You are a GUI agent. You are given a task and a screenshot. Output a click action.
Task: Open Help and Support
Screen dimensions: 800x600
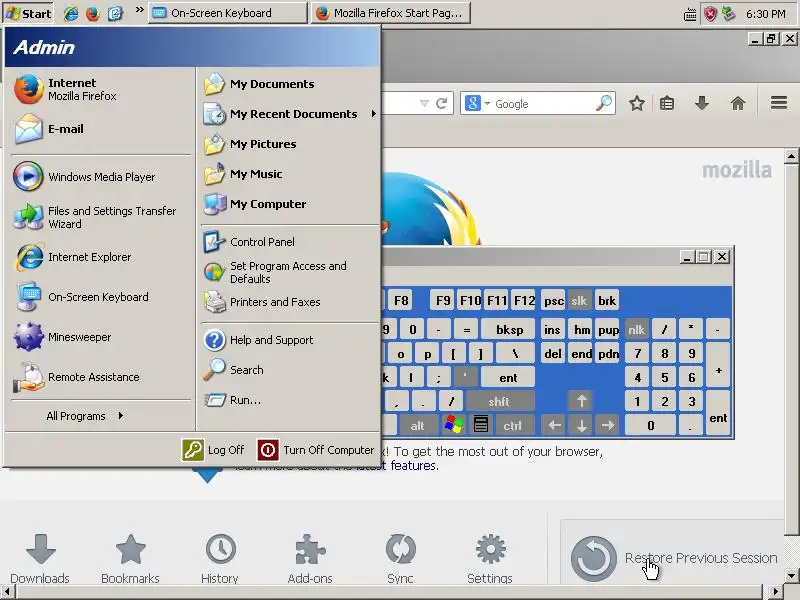point(290,340)
